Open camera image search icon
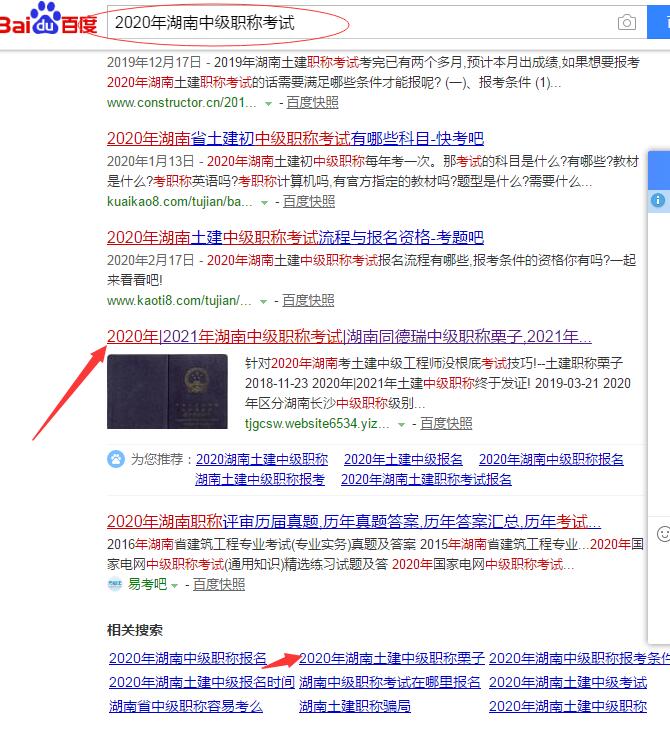 click(x=627, y=22)
